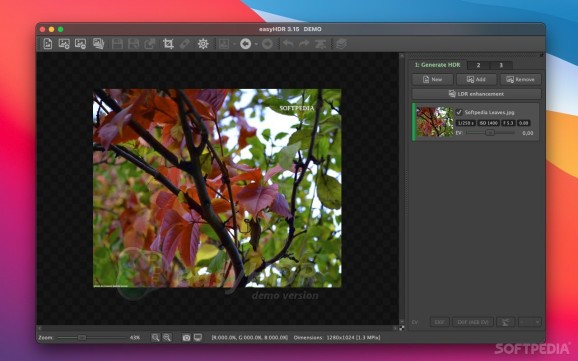Screen dimensions: 578x361
Task: Select the Crop tool
Action: [168, 44]
